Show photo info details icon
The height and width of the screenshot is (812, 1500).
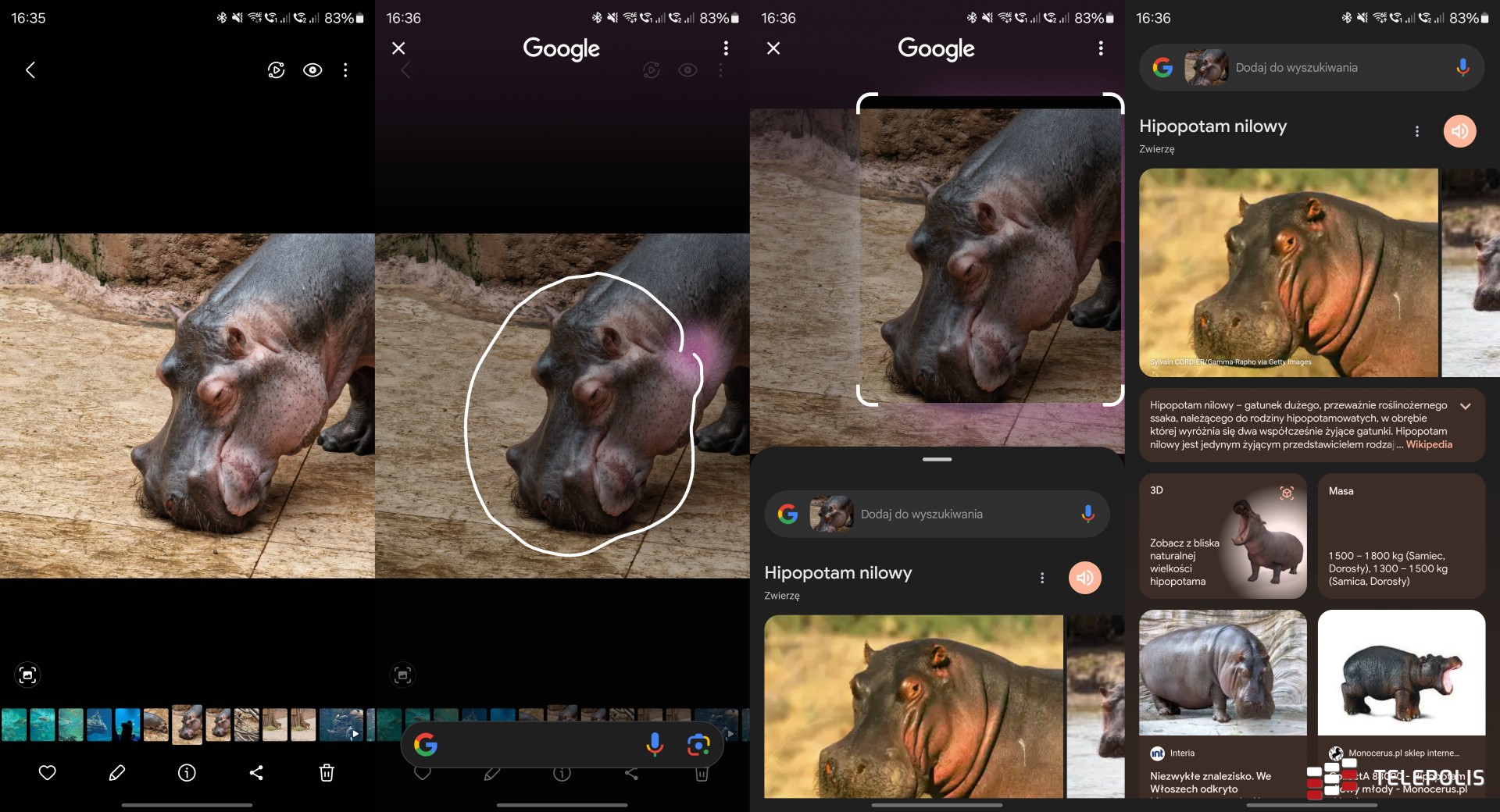pyautogui.click(x=187, y=773)
